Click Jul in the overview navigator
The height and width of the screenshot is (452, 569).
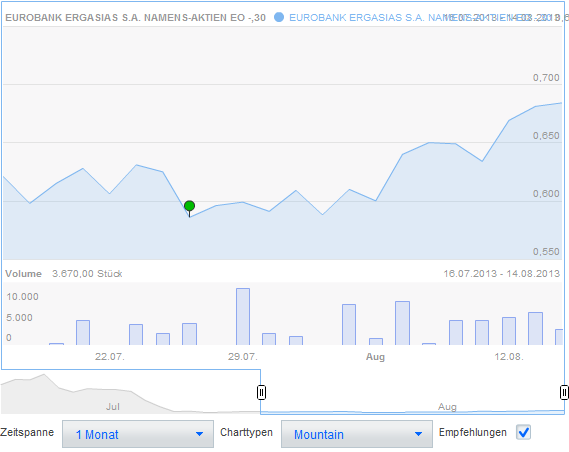coord(112,407)
